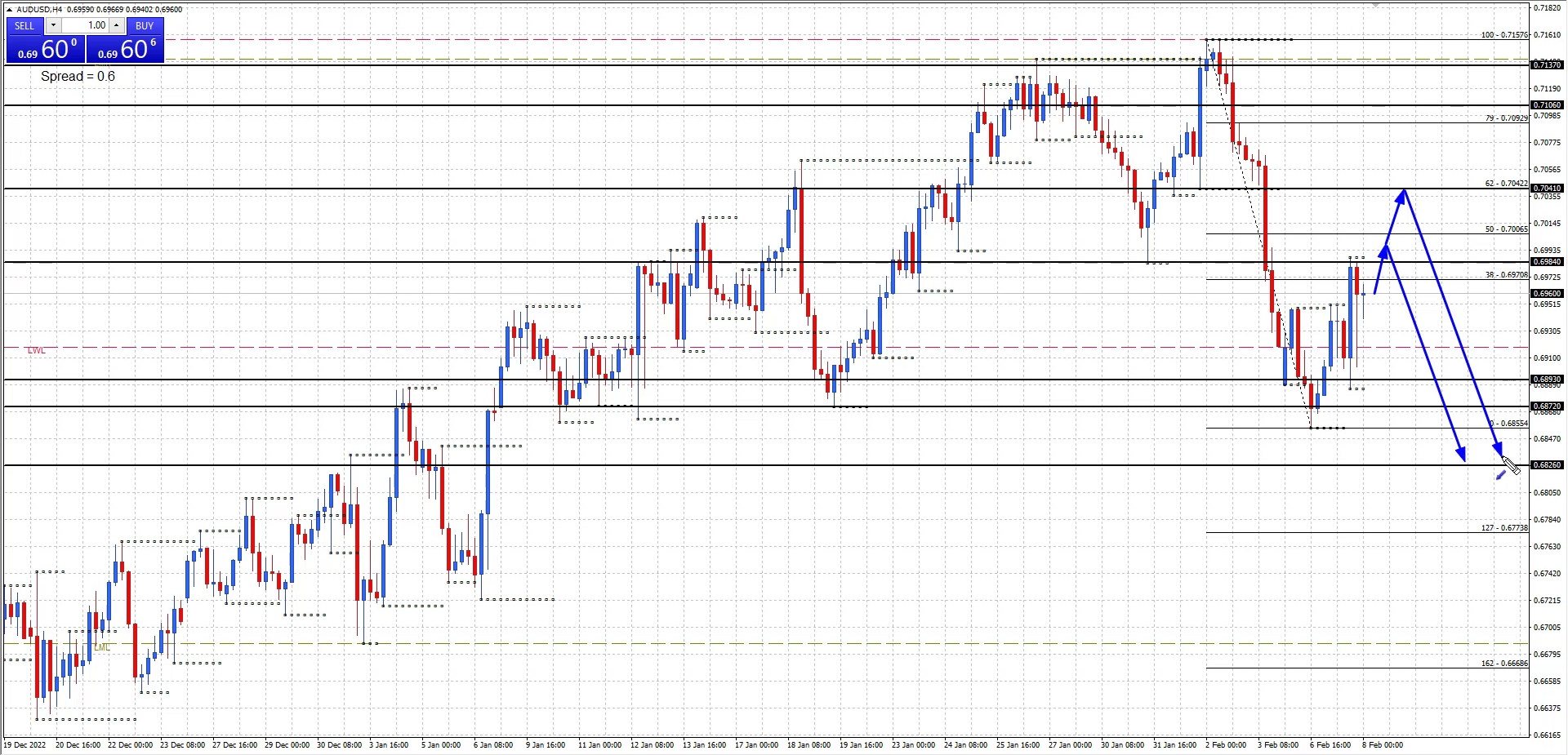Image resolution: width=1568 pixels, height=755 pixels.
Task: Click the upper blue arrowhead near 0.70410 line
Action: point(1403,196)
